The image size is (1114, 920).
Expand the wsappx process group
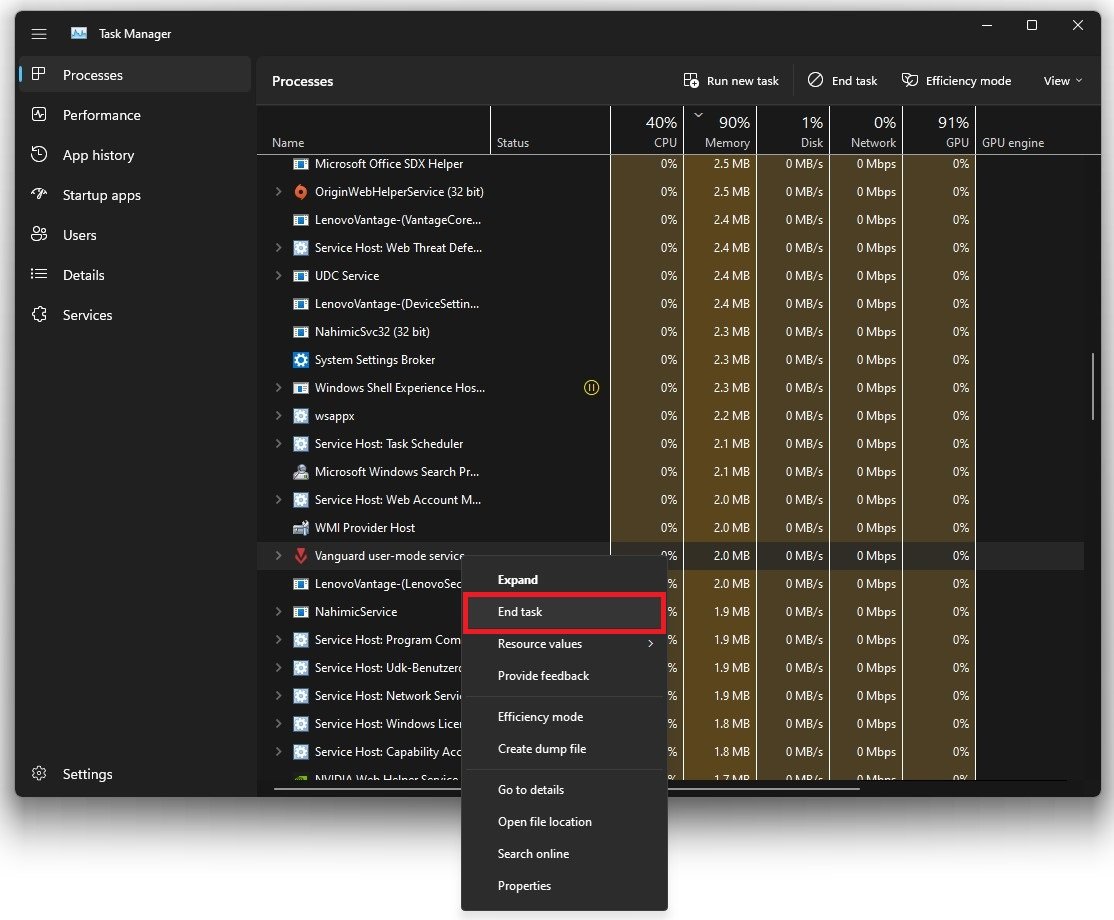[279, 416]
